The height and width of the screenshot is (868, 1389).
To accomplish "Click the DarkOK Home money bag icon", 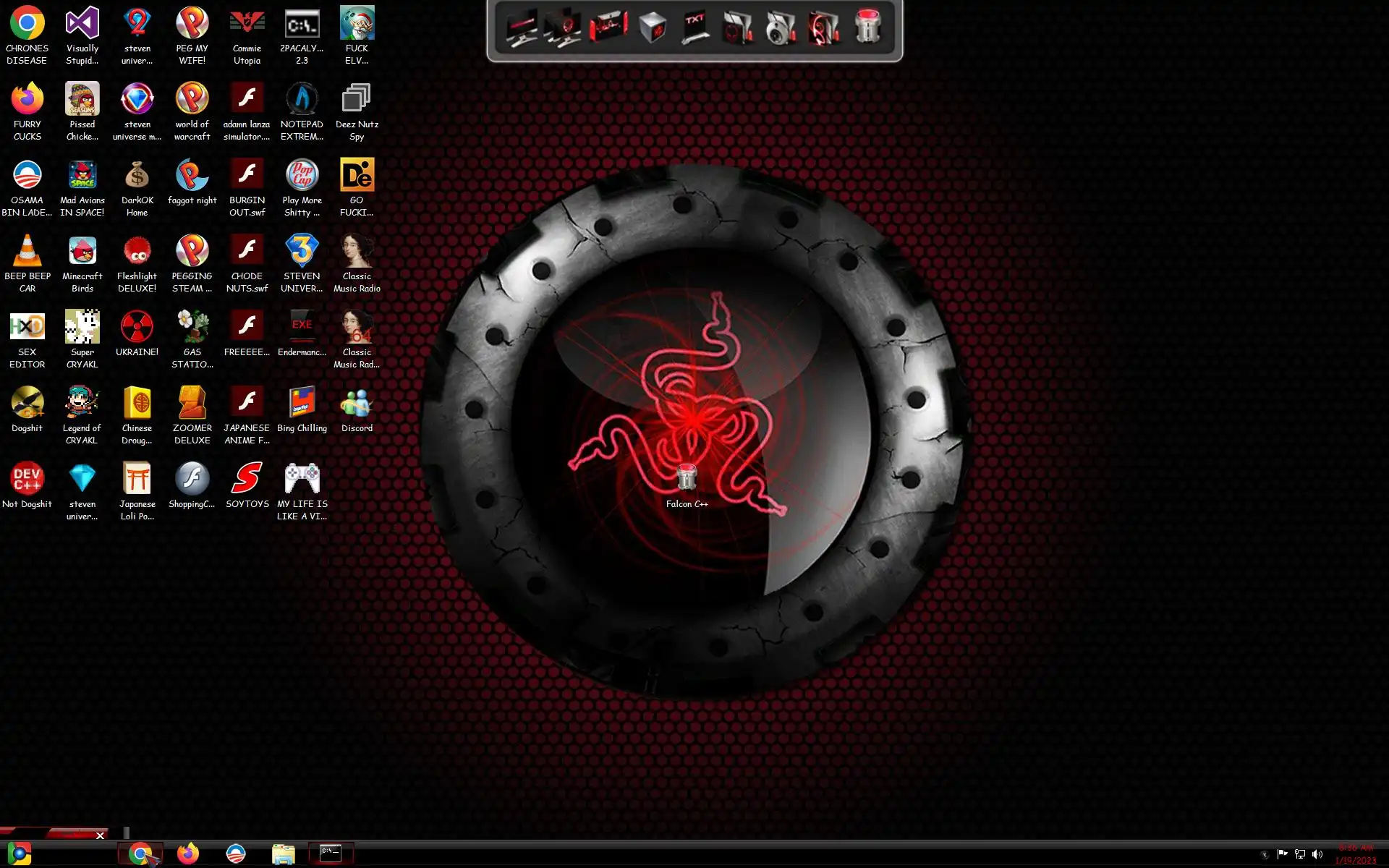I will 137,176.
